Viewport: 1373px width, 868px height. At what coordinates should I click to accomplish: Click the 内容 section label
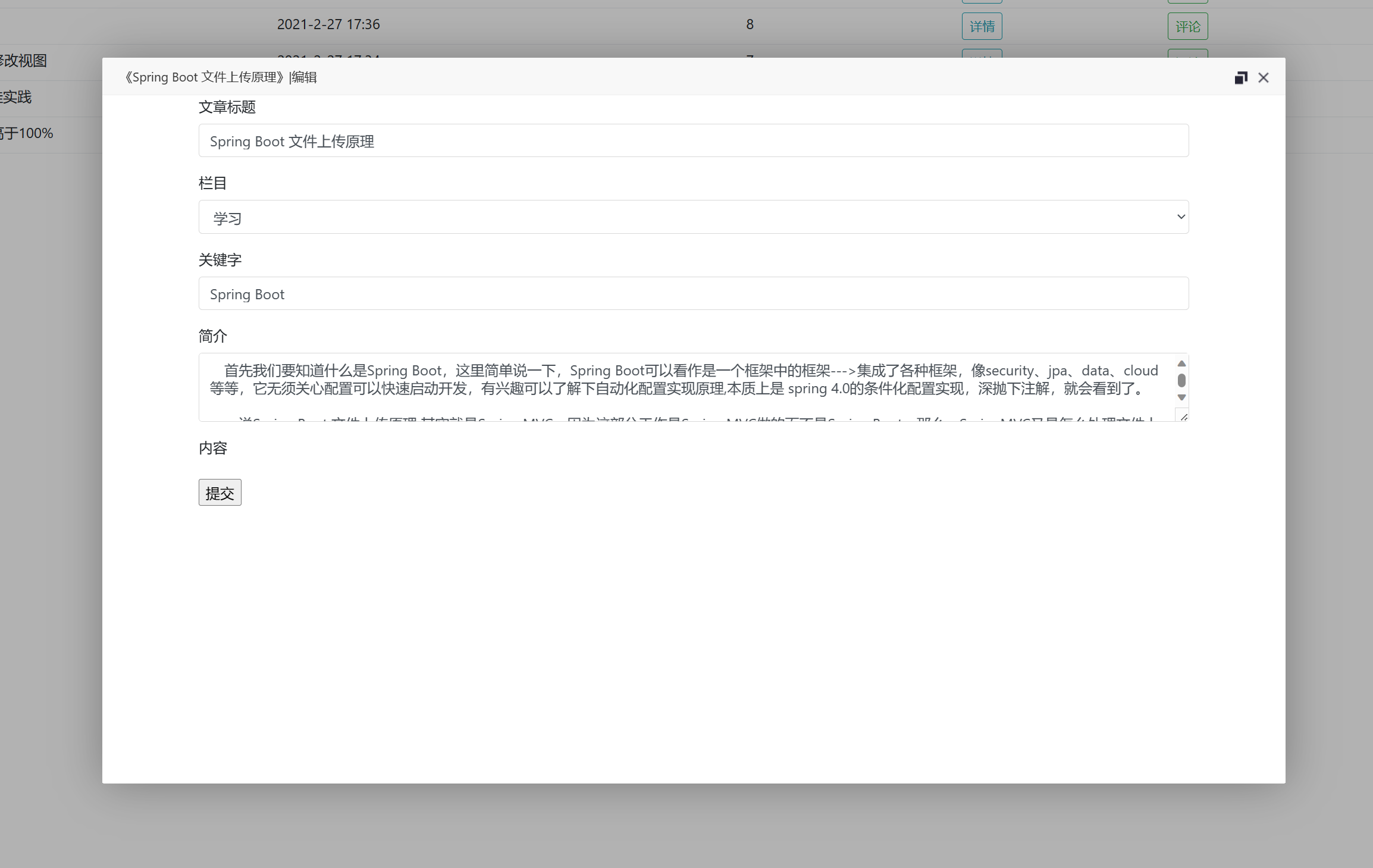click(x=212, y=448)
